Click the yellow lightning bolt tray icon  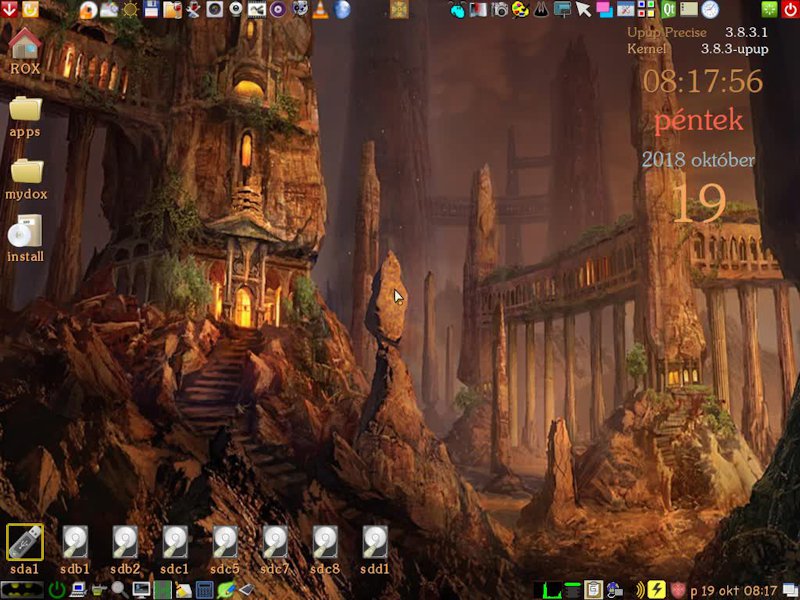pyautogui.click(x=657, y=590)
